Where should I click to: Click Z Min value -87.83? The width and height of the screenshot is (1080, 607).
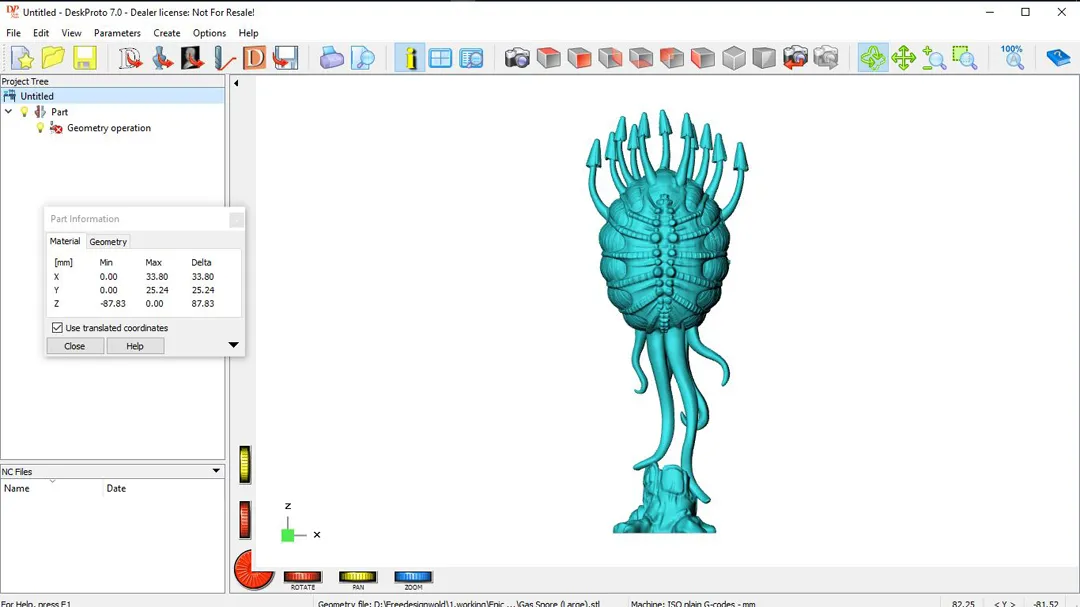(113, 303)
